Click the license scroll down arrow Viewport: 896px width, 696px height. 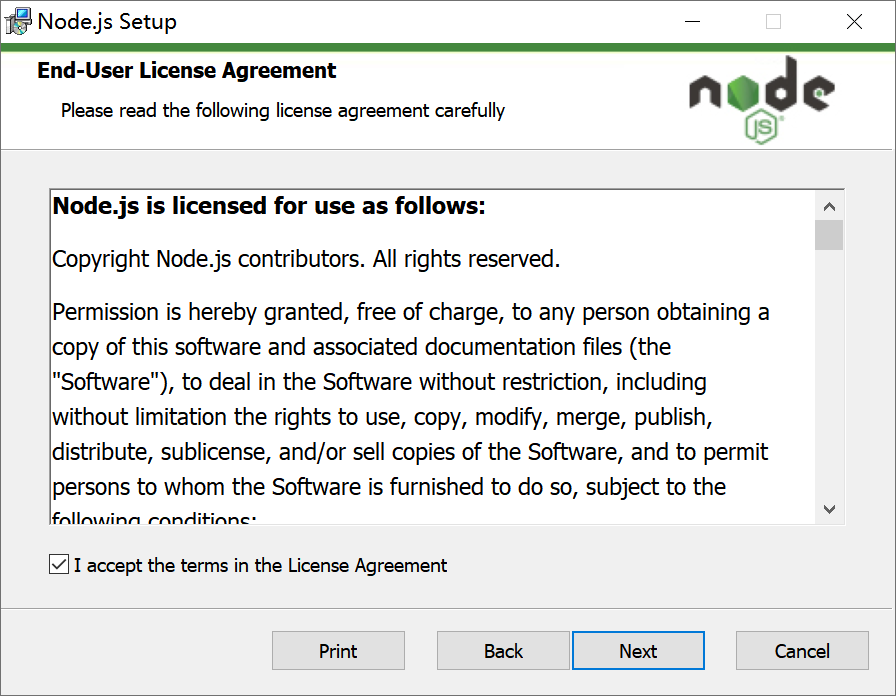pyautogui.click(x=829, y=509)
